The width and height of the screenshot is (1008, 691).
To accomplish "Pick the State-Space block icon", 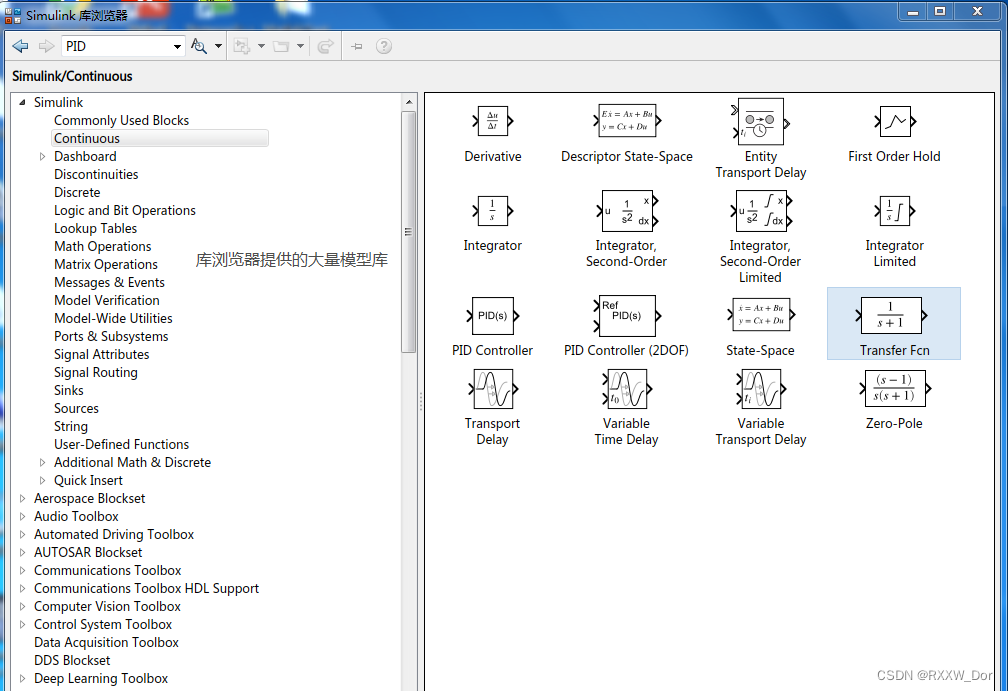I will 760,315.
